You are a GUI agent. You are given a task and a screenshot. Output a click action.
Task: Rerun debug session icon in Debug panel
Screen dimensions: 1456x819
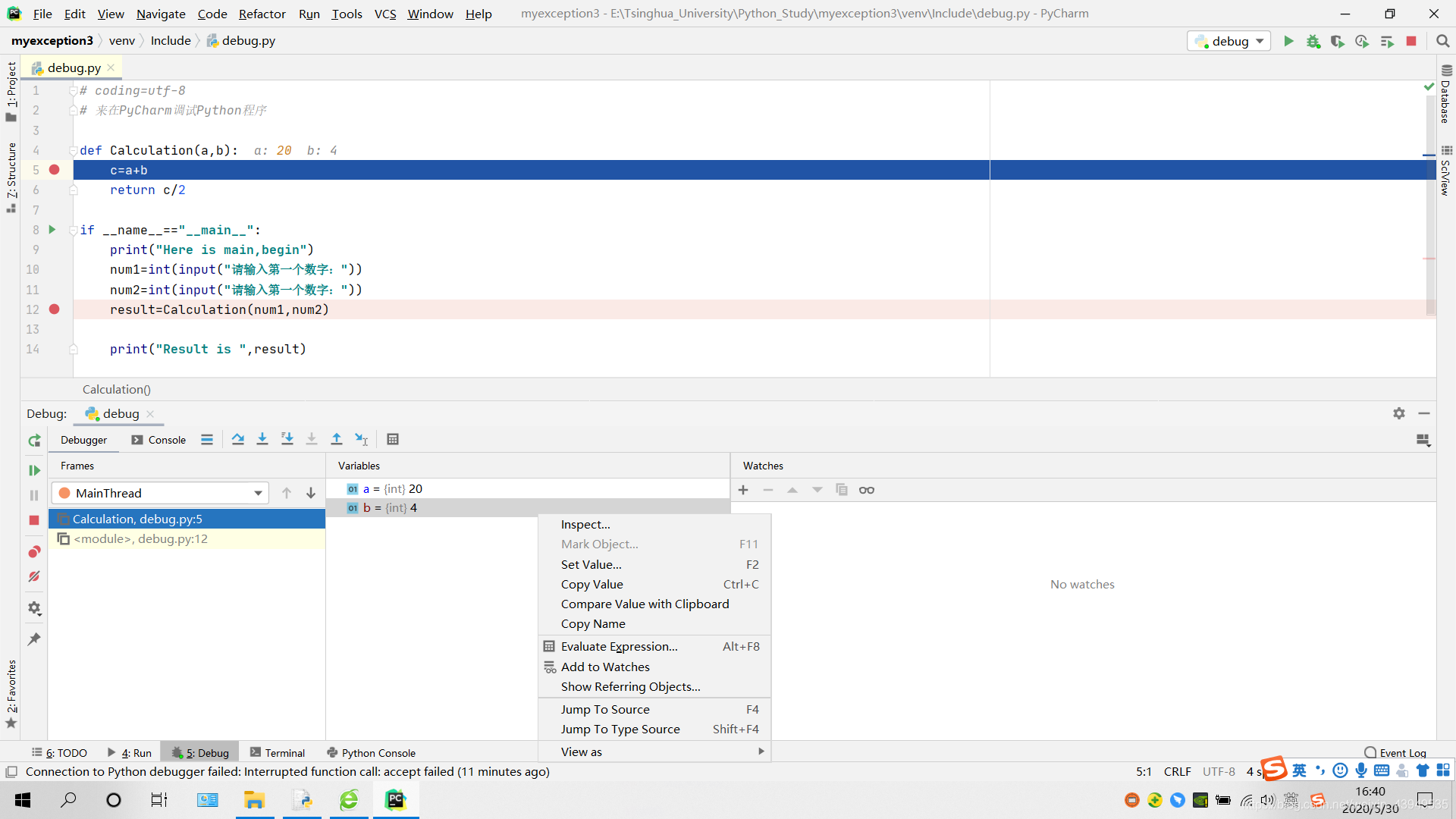[x=34, y=441]
